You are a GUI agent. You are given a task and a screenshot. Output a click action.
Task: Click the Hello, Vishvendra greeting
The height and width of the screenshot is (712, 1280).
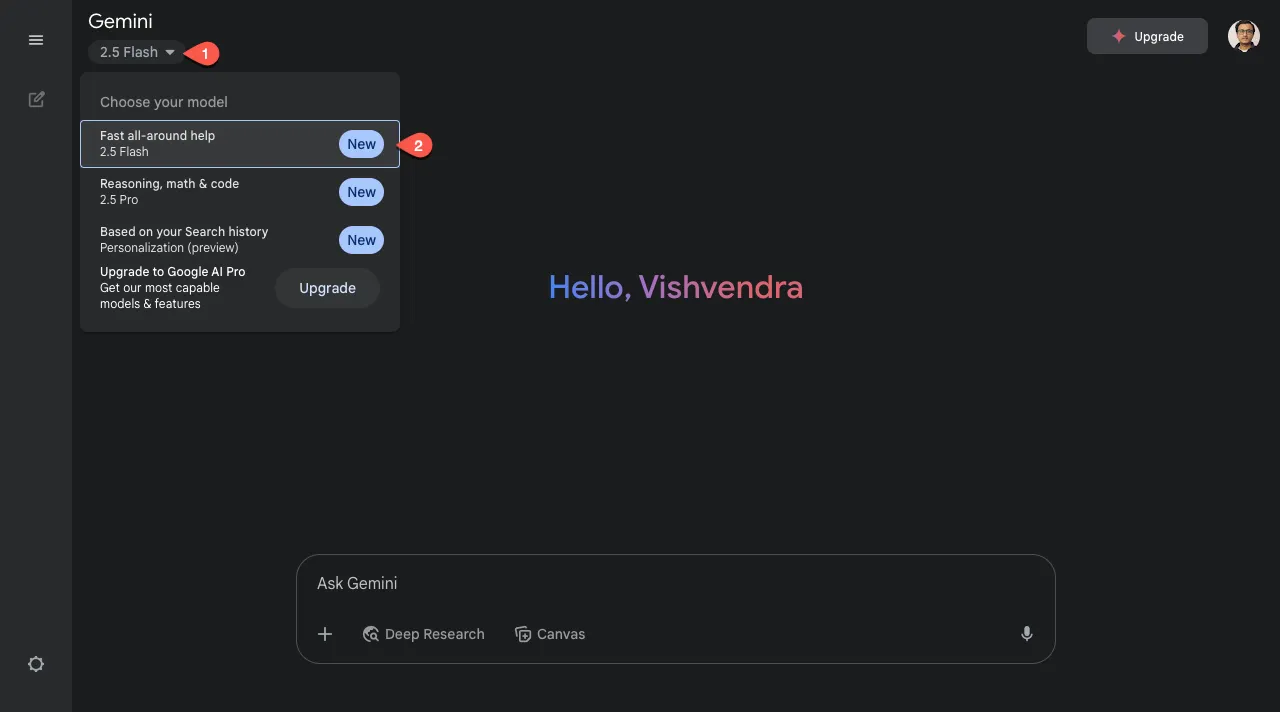(676, 288)
